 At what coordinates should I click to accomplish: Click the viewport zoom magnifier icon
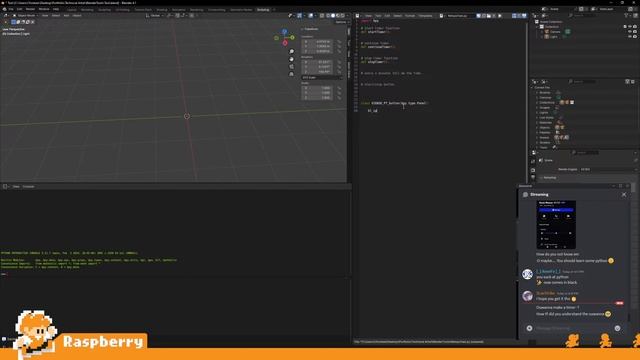point(291,51)
